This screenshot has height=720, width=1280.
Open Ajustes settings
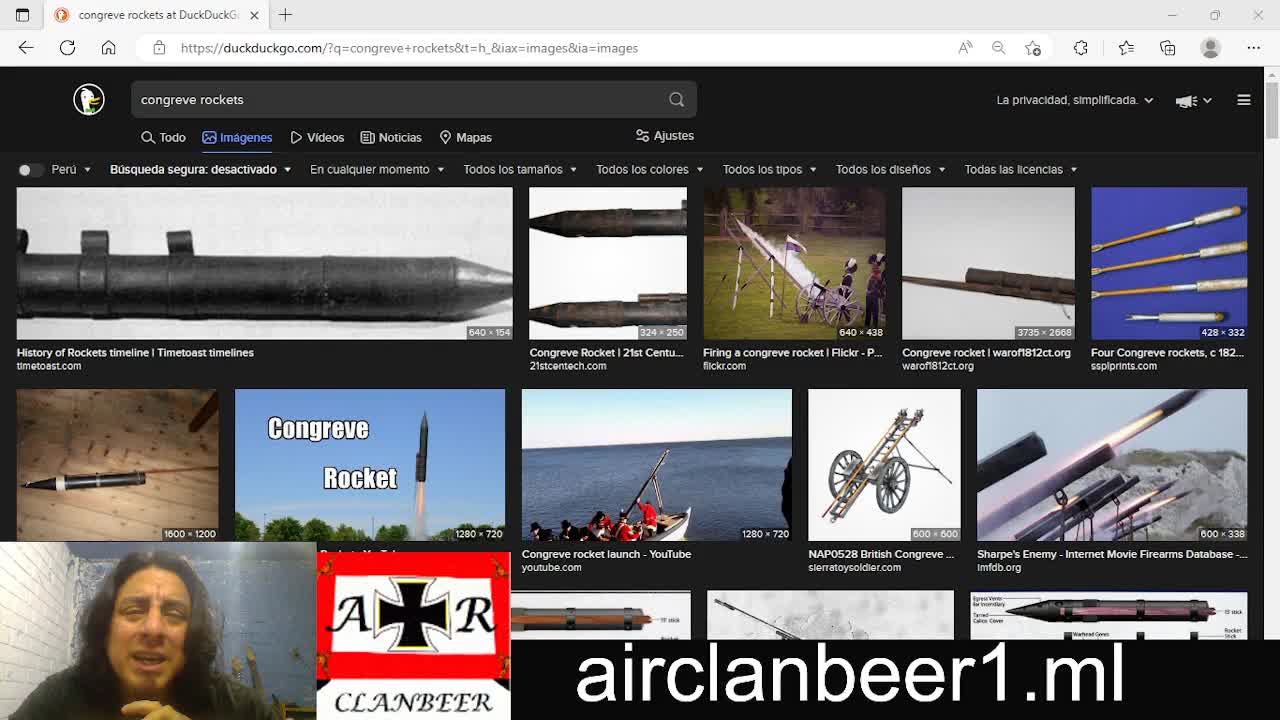point(665,136)
